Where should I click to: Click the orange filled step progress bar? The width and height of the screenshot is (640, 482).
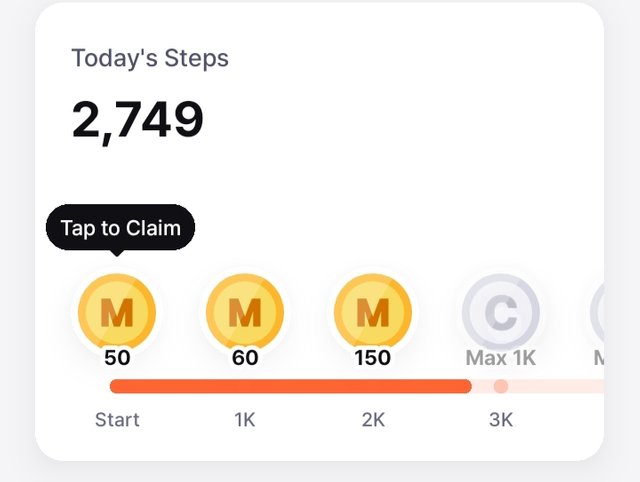pos(291,386)
